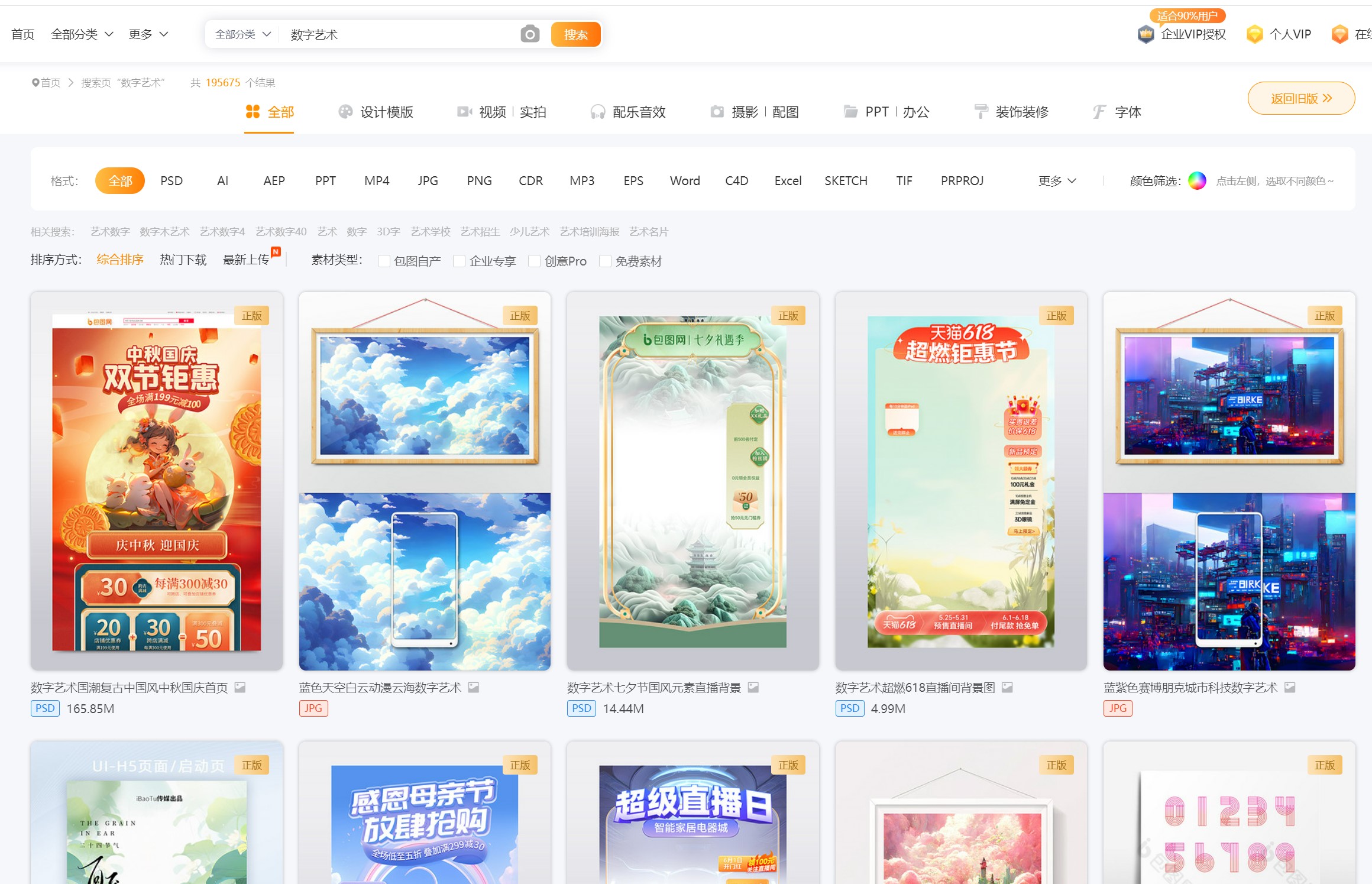Image resolution: width=1372 pixels, height=884 pixels.
Task: Check the 企业专享 filter option
Action: [x=460, y=261]
